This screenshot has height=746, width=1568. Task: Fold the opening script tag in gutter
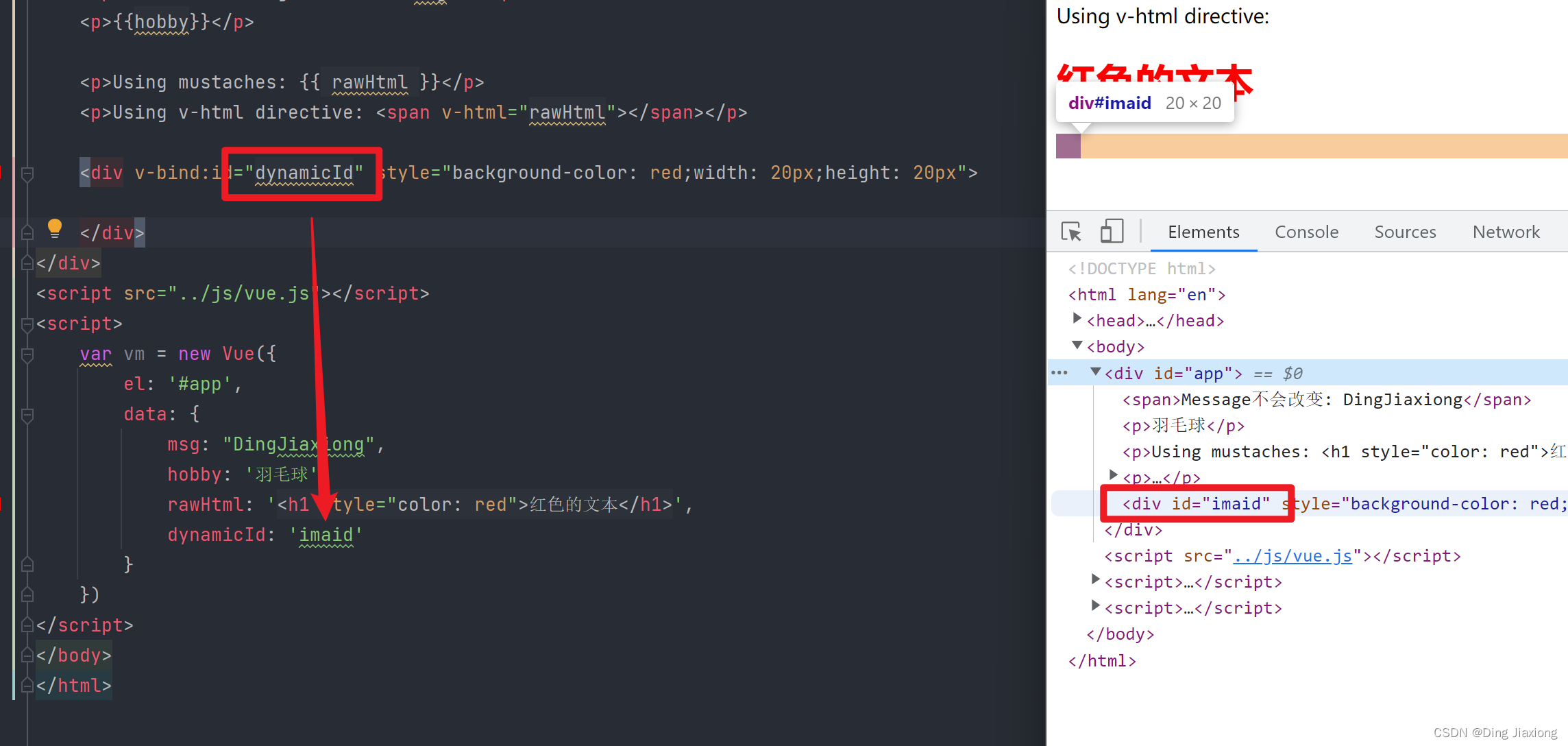pos(27,324)
